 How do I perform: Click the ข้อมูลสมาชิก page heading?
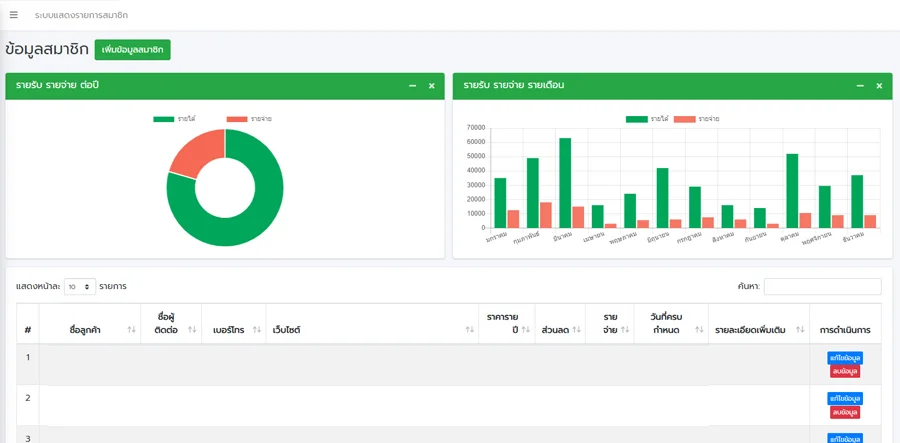[46, 49]
